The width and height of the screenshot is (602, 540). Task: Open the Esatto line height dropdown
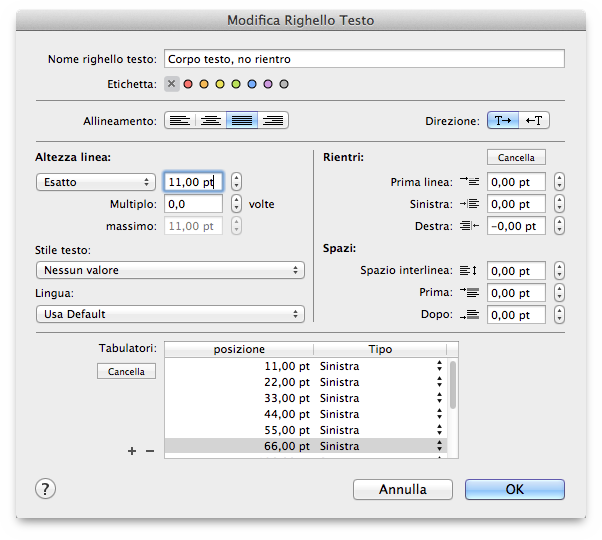coord(96,182)
